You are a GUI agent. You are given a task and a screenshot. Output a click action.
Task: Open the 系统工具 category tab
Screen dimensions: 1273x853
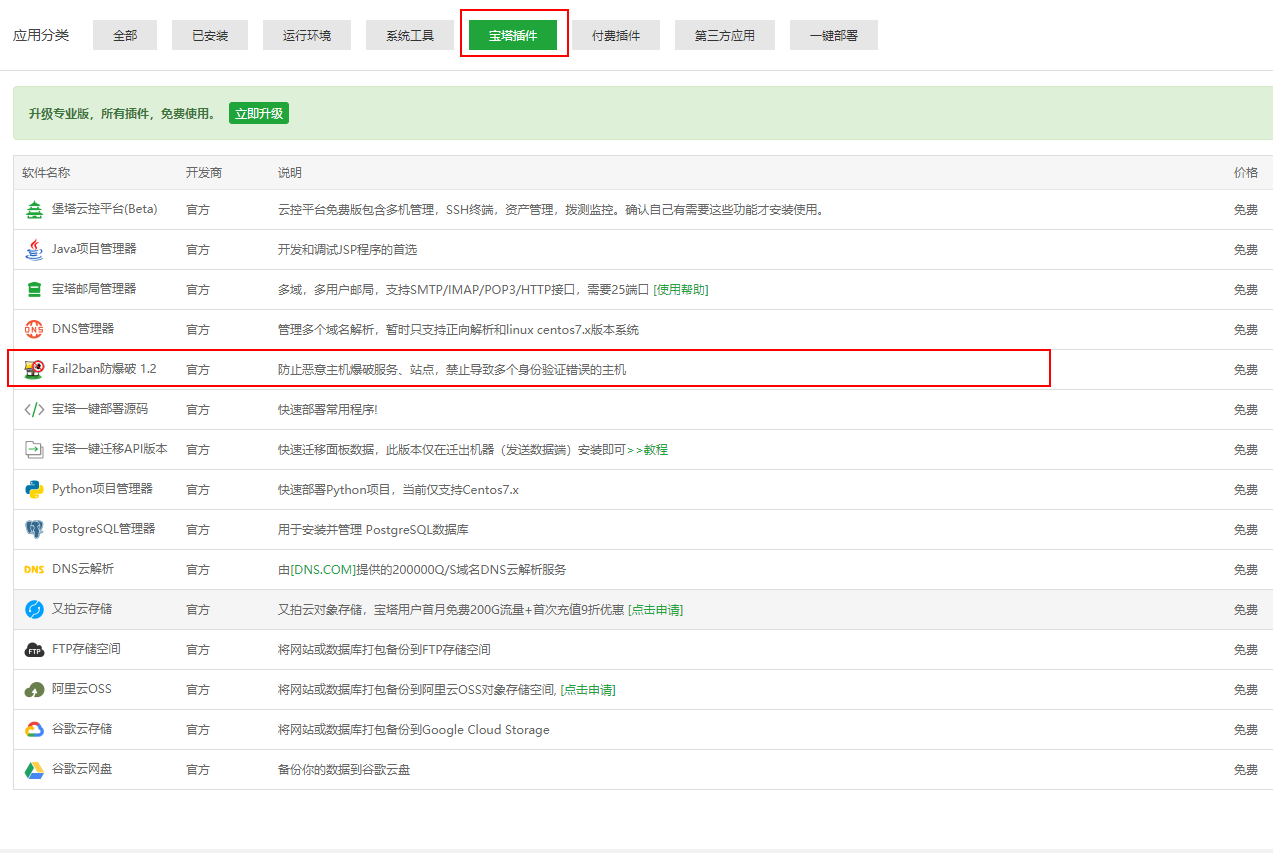tap(409, 34)
